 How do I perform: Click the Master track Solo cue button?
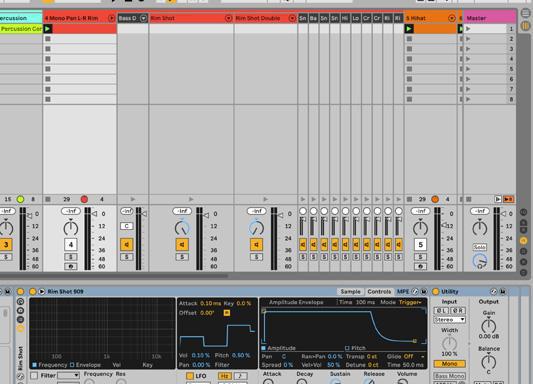pos(479,247)
